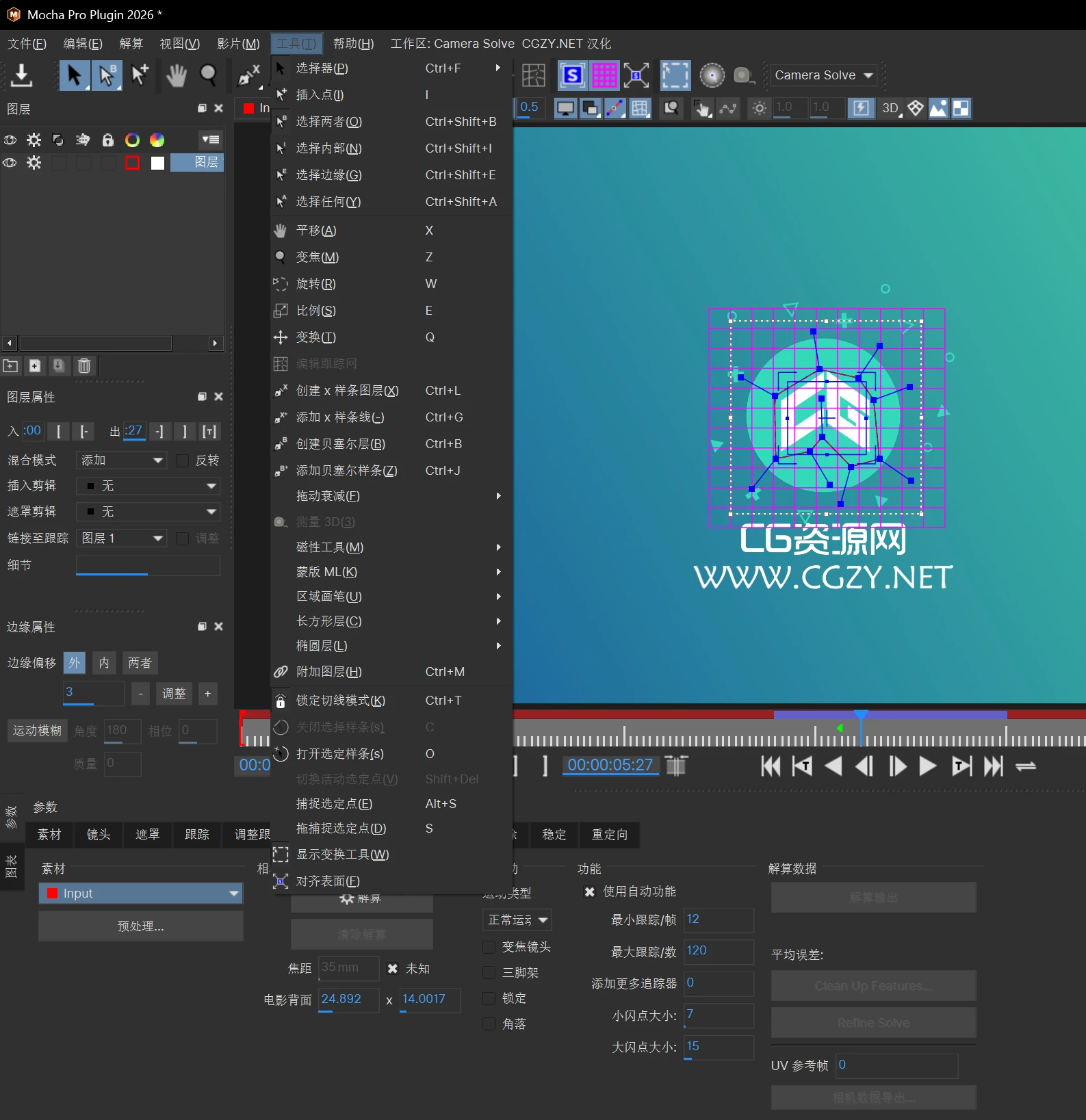1086x1120 pixels.
Task: Click the red layer outline color swatch
Action: coord(133,163)
